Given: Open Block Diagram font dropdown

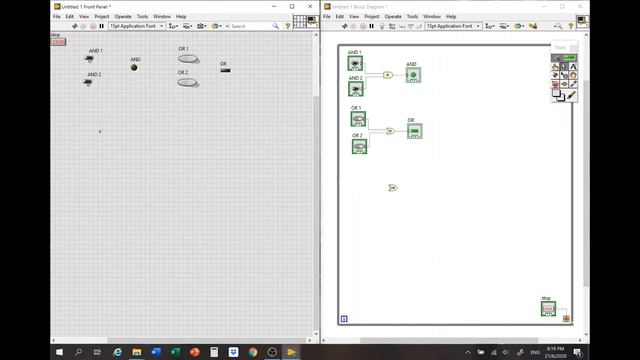Looking at the screenshot, I should click(453, 26).
